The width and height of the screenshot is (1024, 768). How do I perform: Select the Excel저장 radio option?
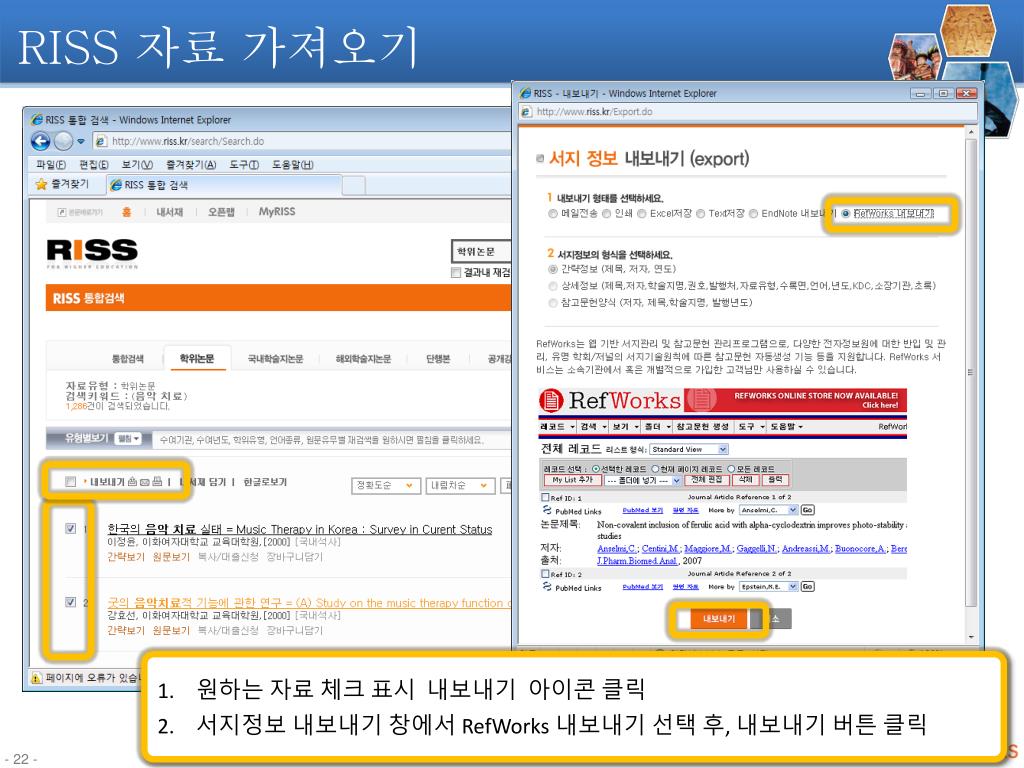[x=642, y=214]
